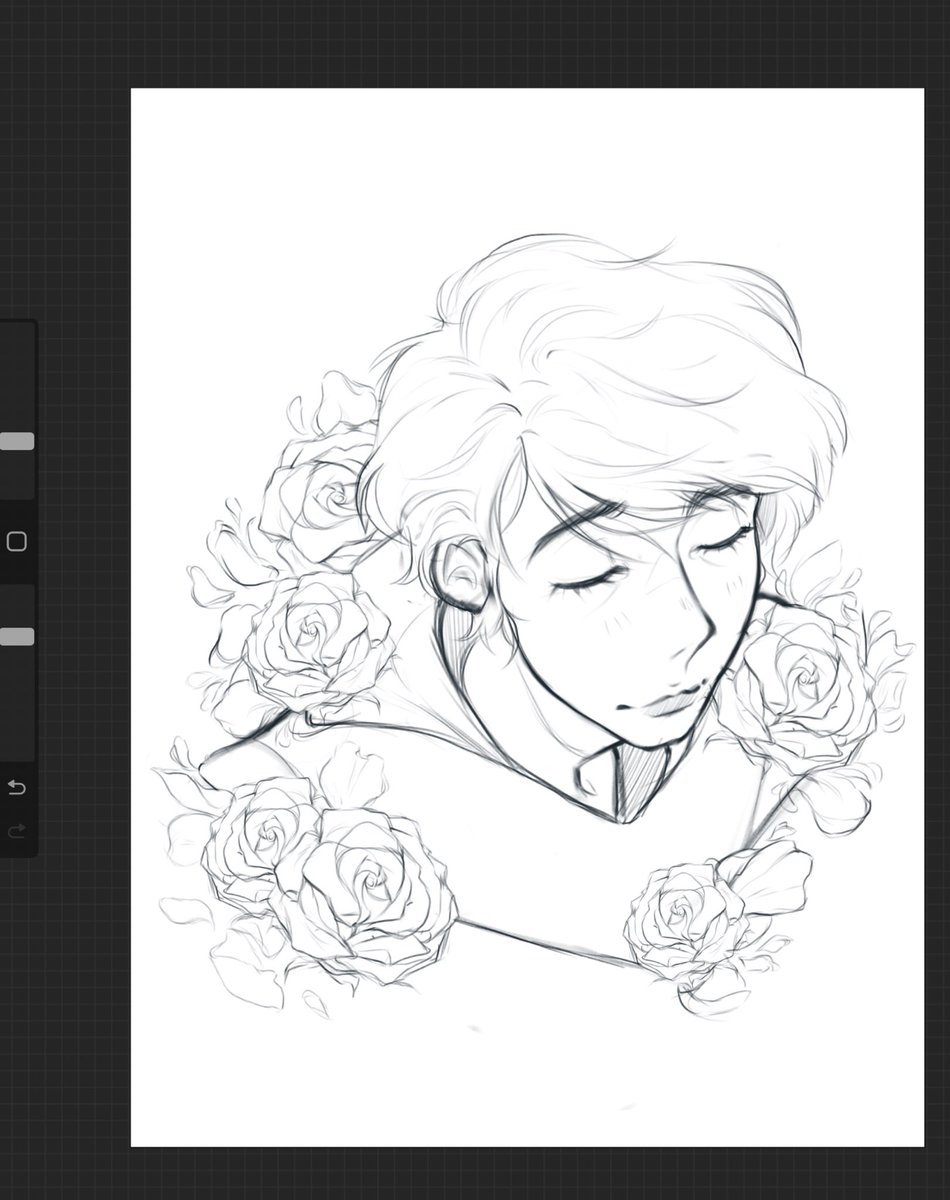Click the dimmed redo arrow
This screenshot has width=950, height=1200.
[16, 831]
